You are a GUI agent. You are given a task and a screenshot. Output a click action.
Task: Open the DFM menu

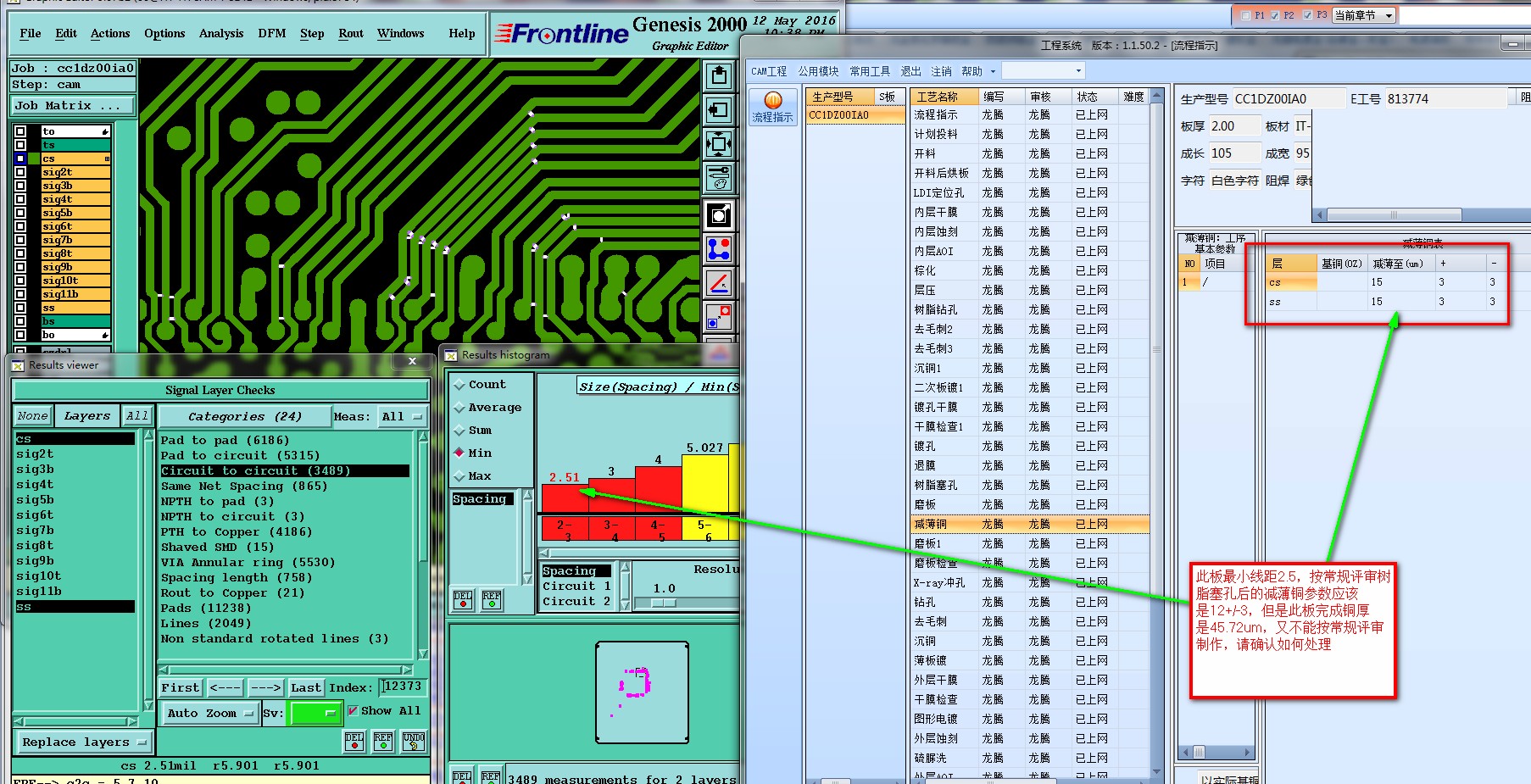pos(272,34)
